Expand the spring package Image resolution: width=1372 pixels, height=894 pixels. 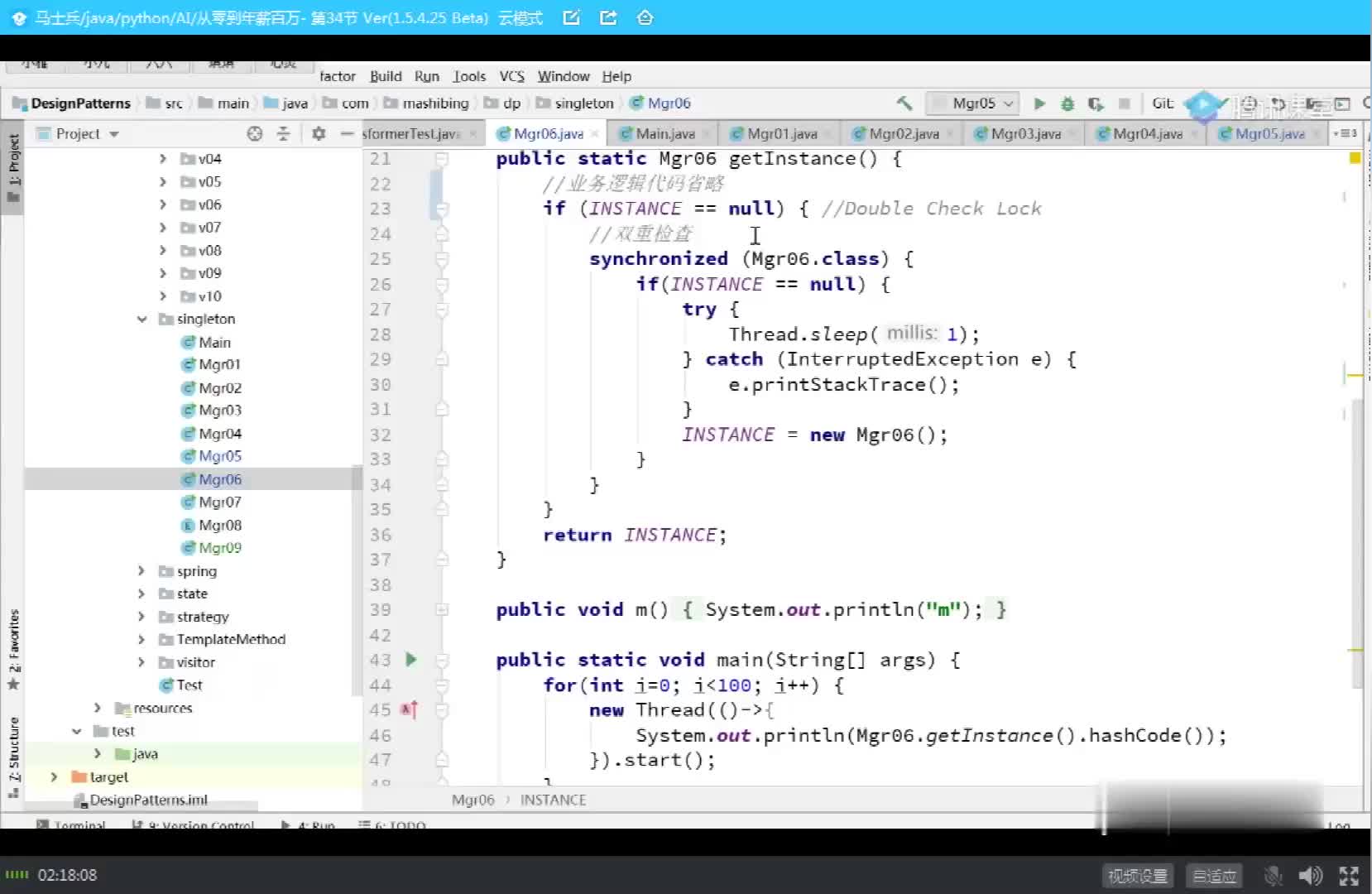point(142,571)
